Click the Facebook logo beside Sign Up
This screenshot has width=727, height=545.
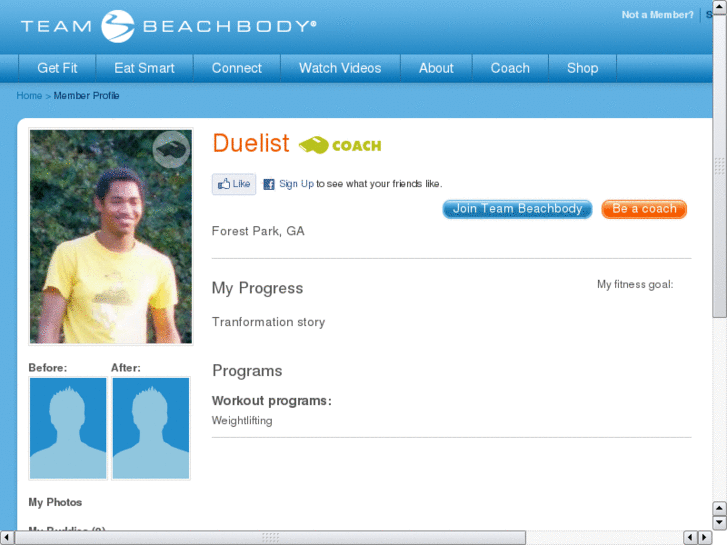[x=269, y=184]
